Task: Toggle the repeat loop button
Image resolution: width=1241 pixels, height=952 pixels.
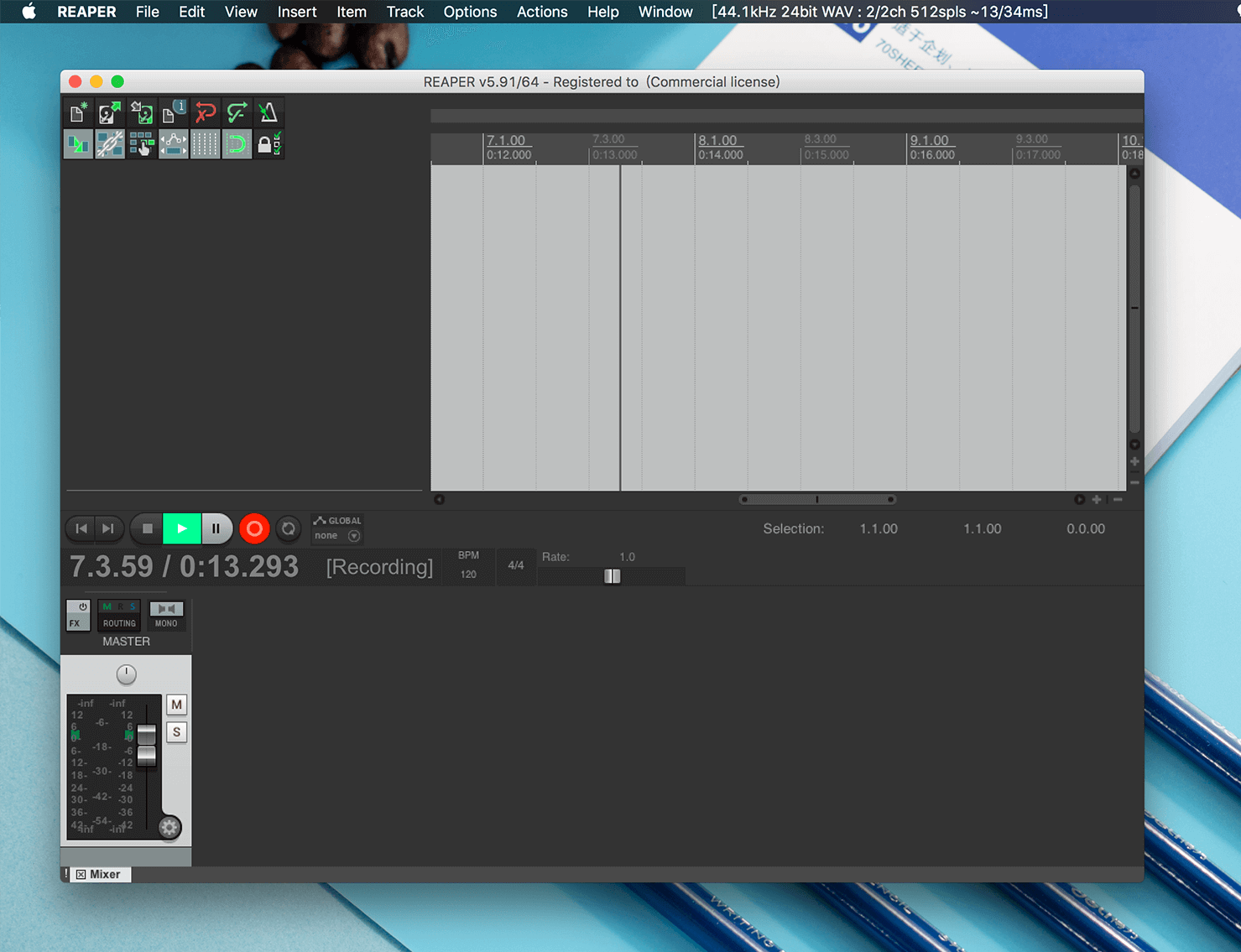Action: point(289,528)
